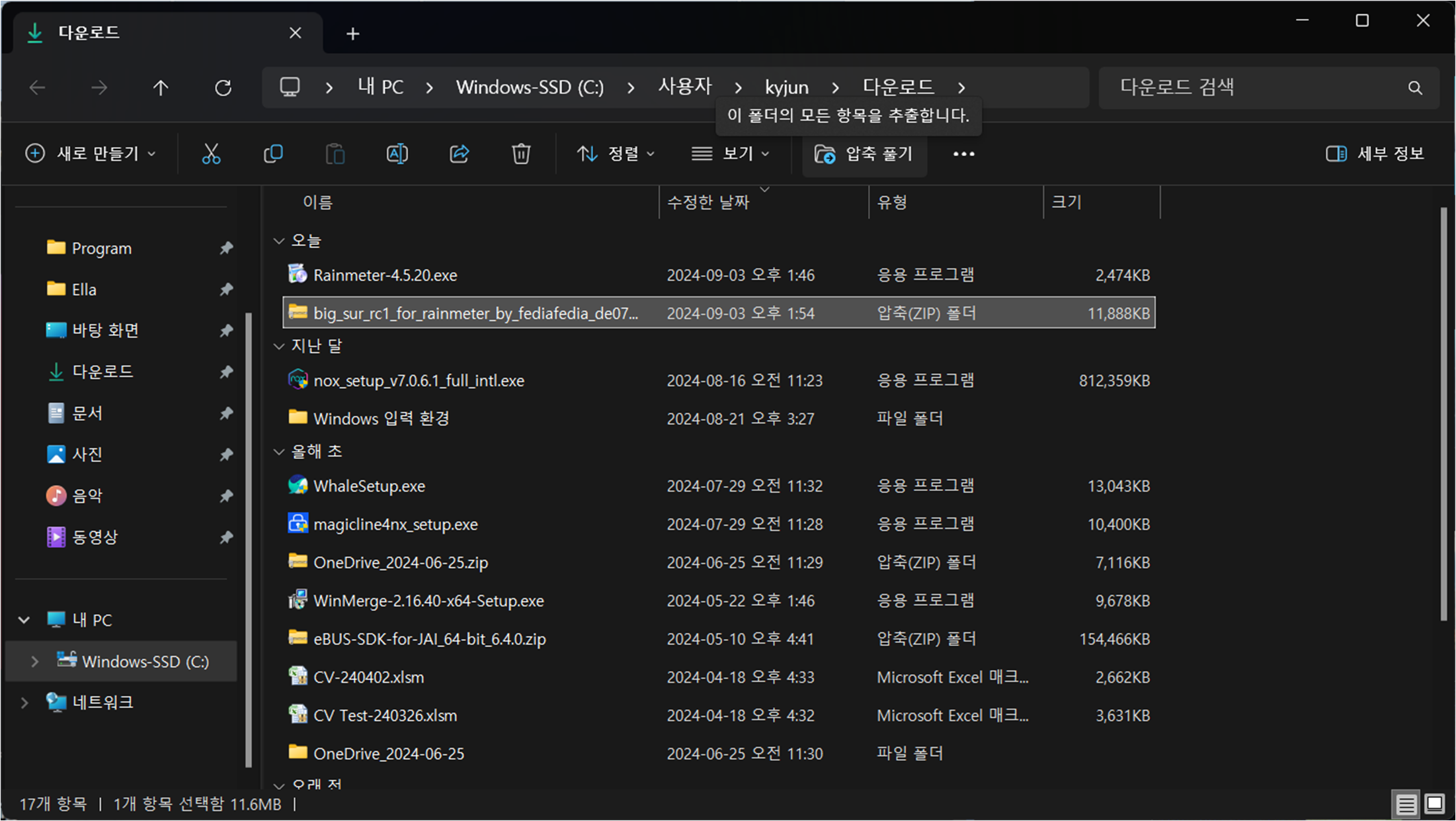The image size is (1456, 821).
Task: Switch to large thumbnails view icon
Action: pyautogui.click(x=1434, y=804)
